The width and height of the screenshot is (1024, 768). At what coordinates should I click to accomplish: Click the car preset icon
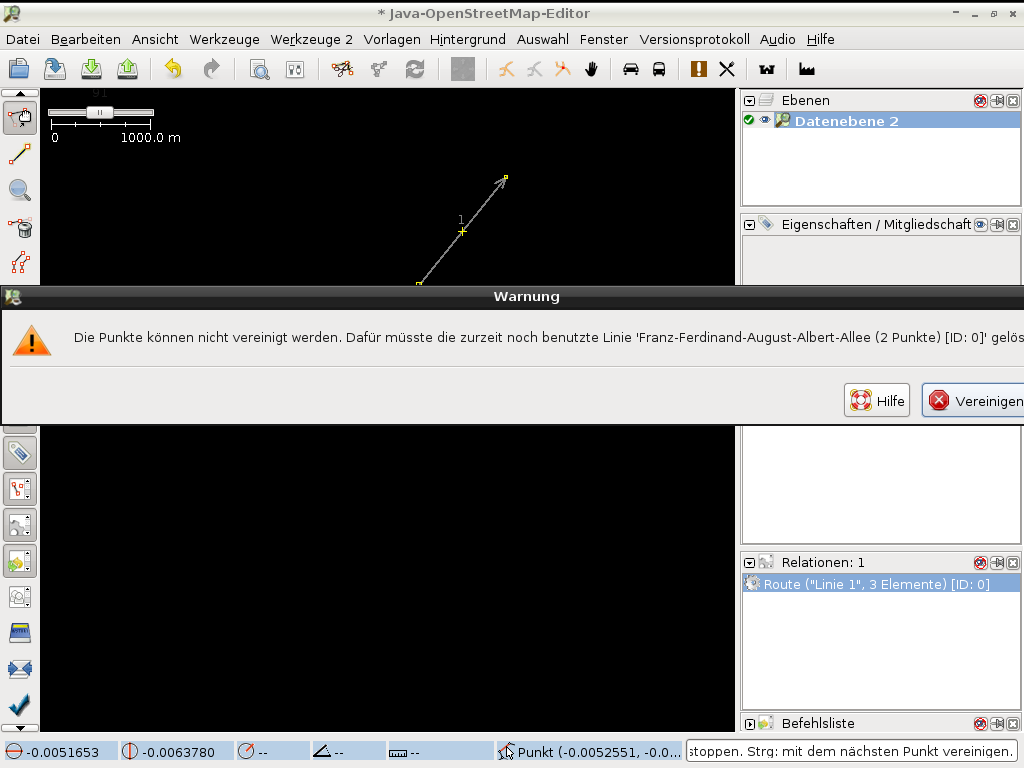[631, 69]
